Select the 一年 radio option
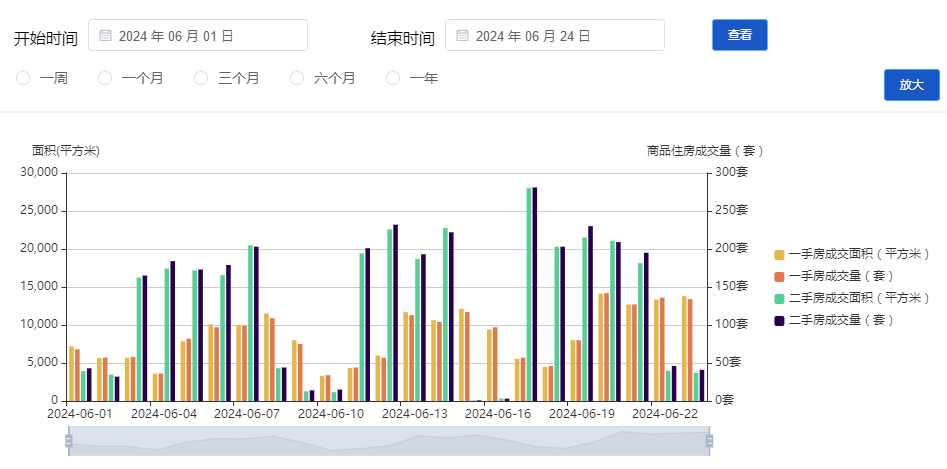The height and width of the screenshot is (469, 947). click(x=393, y=78)
